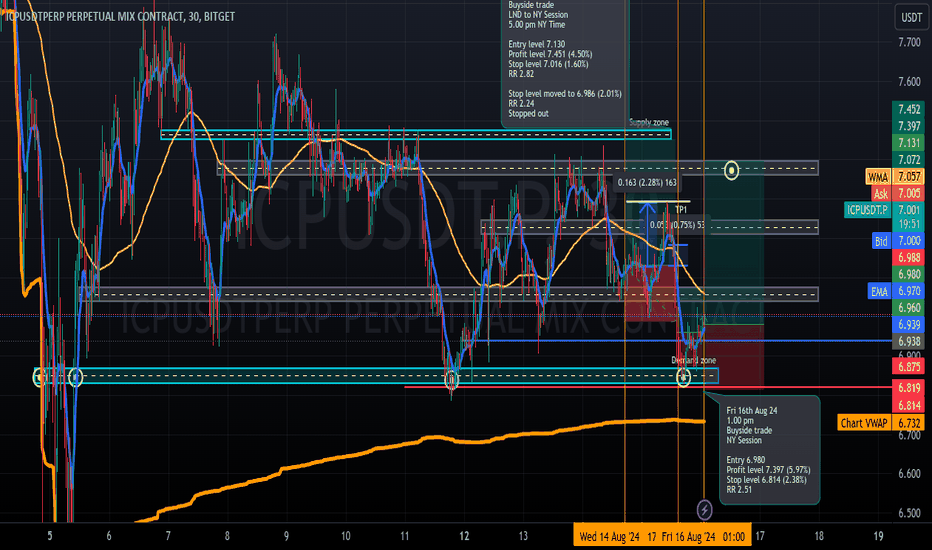Image resolution: width=932 pixels, height=550 pixels.
Task: Click the 6.600 price axis label
Action: click(x=909, y=474)
